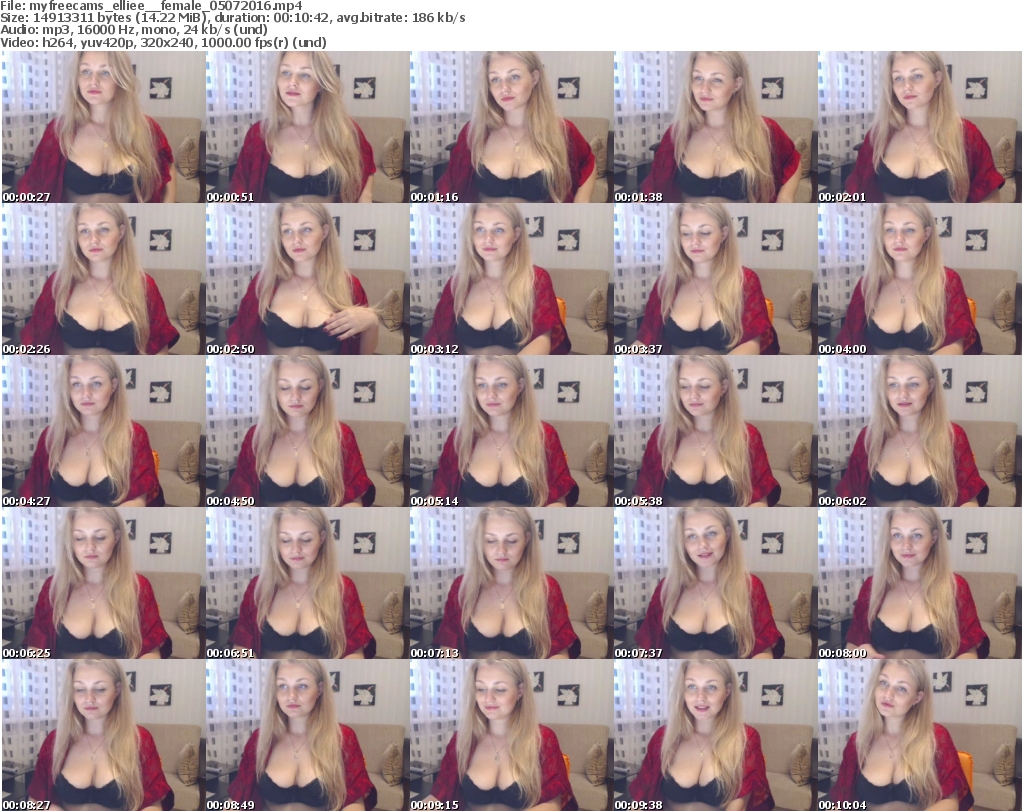The image size is (1024, 811).
Task: Open the 00:09:38 thumbnail
Action: [716, 735]
